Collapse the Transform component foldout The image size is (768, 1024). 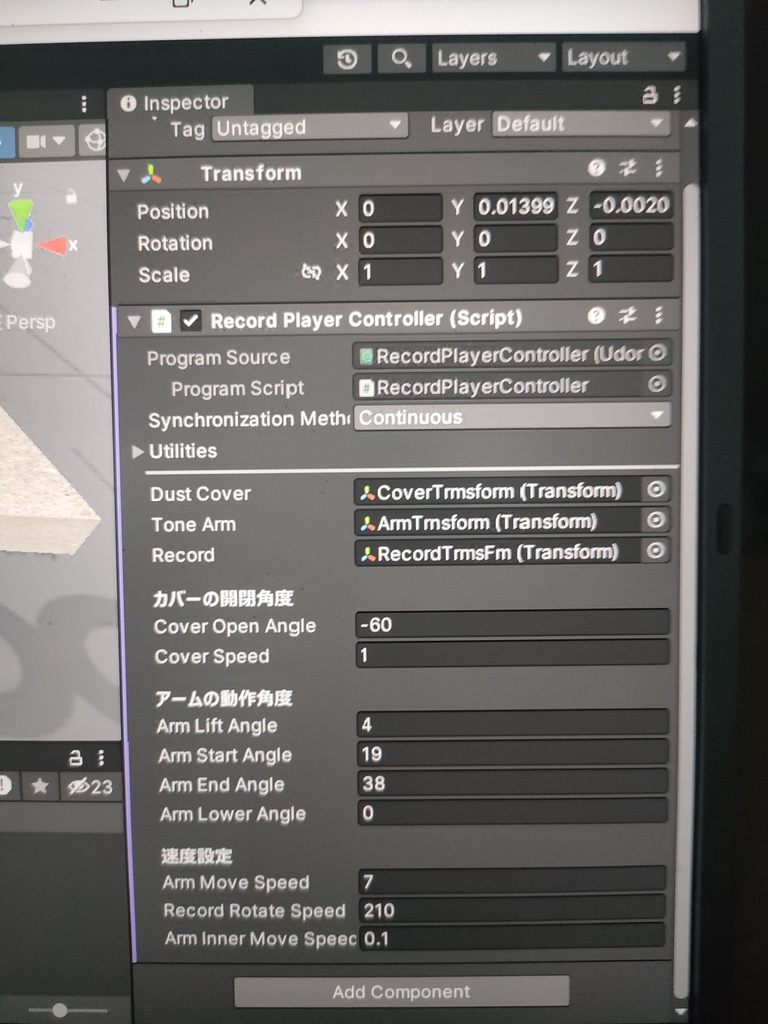point(123,175)
